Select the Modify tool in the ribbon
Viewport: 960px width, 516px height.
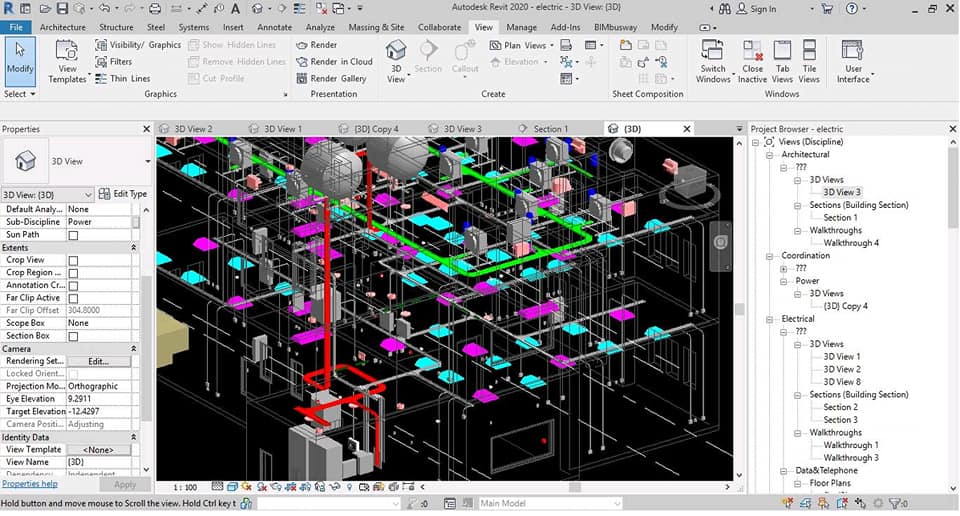coord(20,60)
